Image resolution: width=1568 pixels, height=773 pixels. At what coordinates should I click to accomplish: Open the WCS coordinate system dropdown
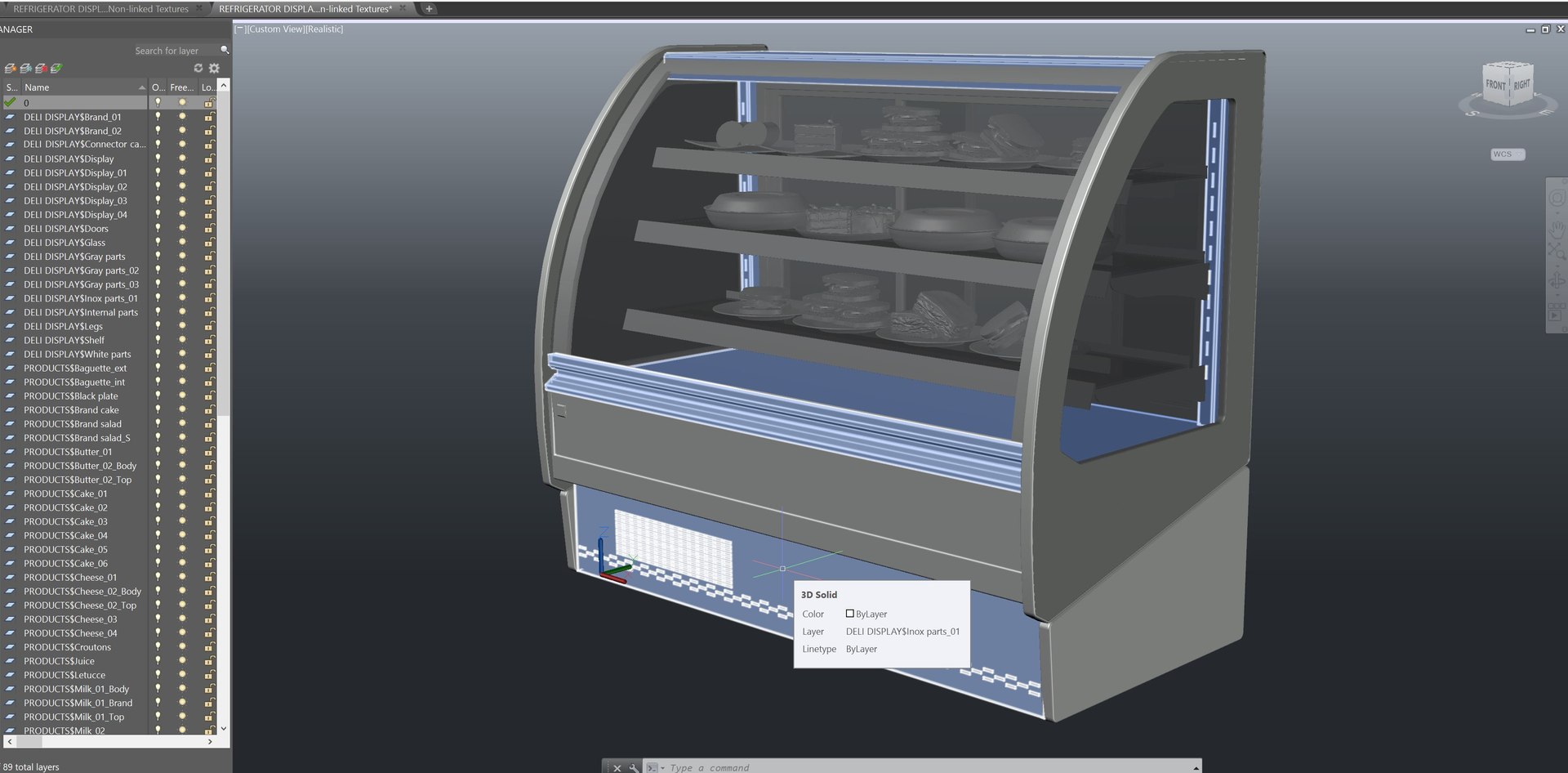1508,154
